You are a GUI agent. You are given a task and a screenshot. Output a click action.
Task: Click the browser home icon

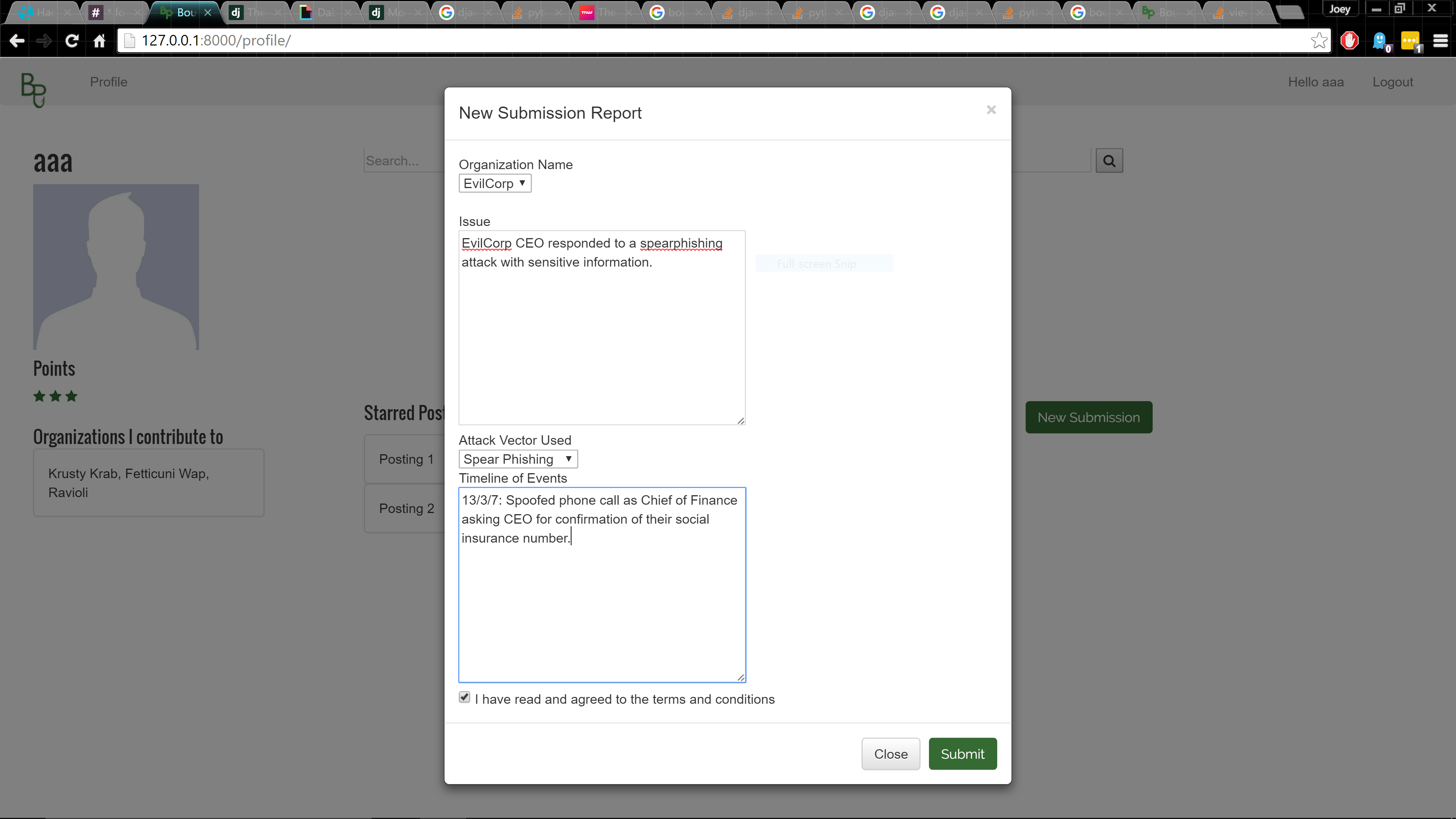(99, 41)
